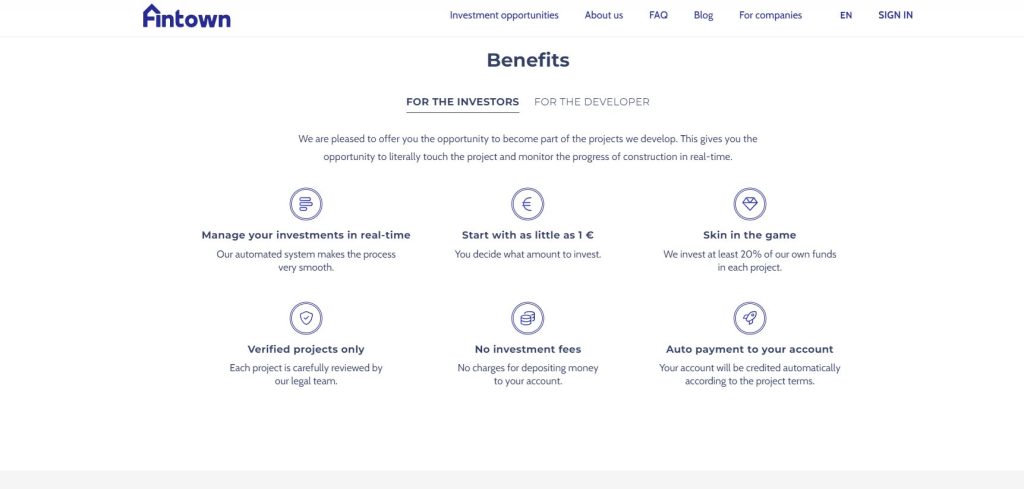This screenshot has height=489, width=1024.
Task: Click 'Manage your investments in real-time' title
Action: 306,235
